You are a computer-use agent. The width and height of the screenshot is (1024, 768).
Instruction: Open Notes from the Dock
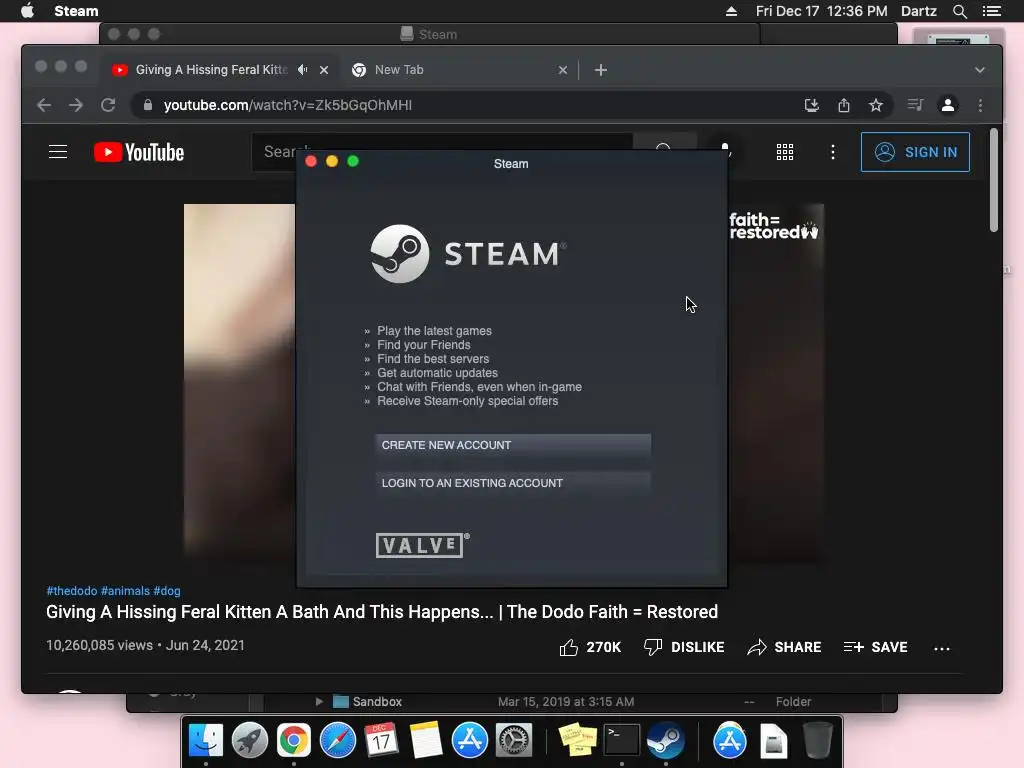pos(426,740)
